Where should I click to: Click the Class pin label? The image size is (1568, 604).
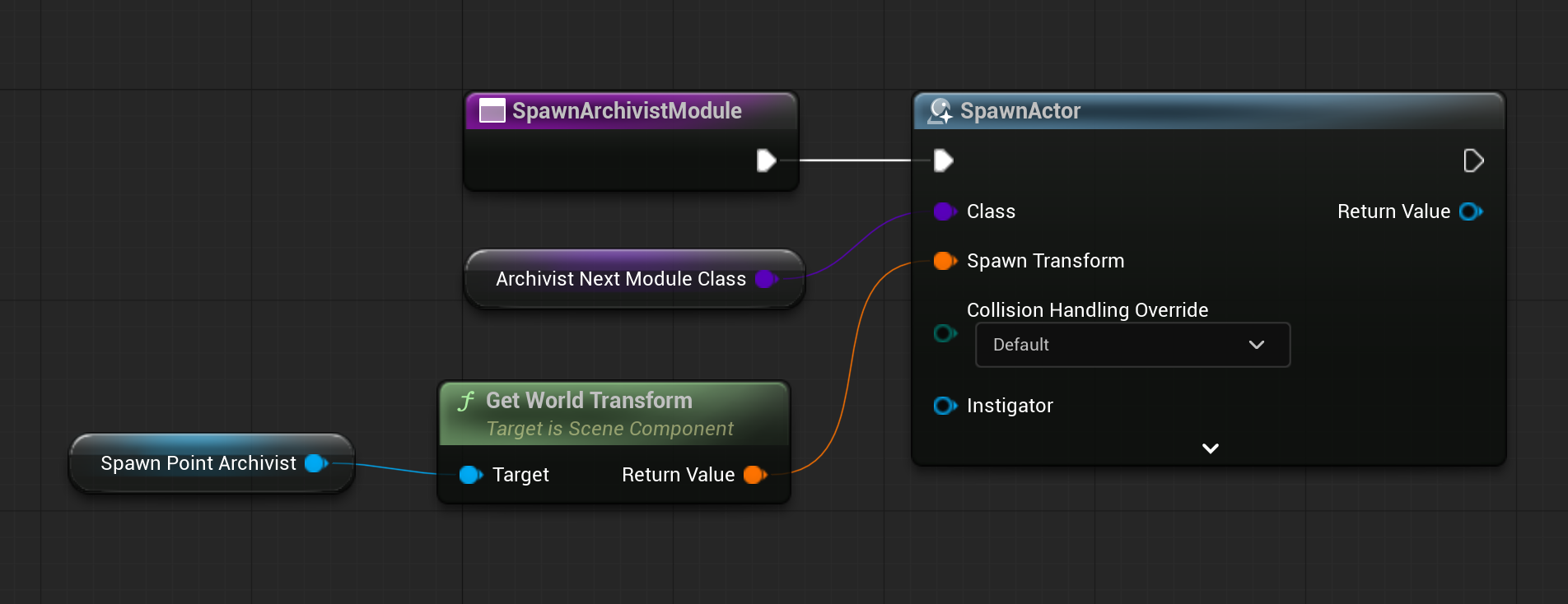[x=991, y=211]
